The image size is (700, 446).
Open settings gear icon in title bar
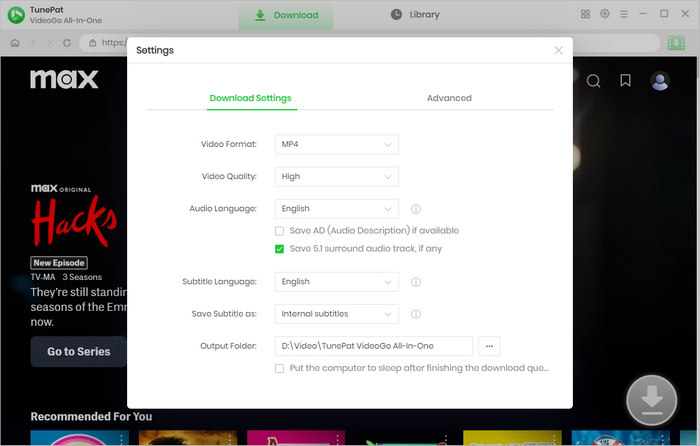click(604, 14)
